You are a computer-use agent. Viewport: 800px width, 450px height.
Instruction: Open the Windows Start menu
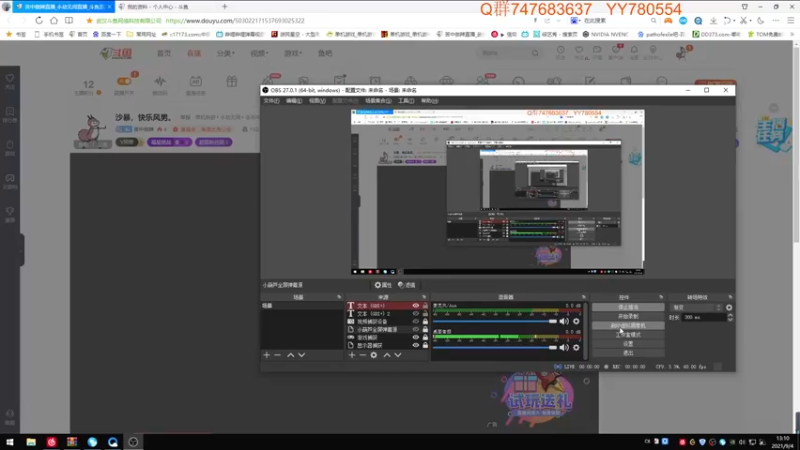click(10, 442)
